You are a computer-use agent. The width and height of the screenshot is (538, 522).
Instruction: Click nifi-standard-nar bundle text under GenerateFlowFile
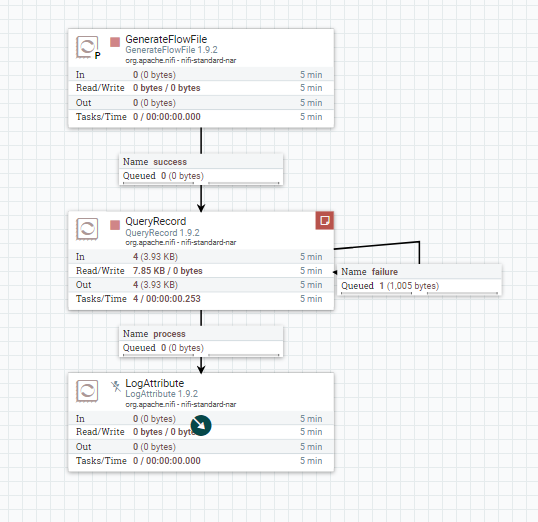click(209, 61)
